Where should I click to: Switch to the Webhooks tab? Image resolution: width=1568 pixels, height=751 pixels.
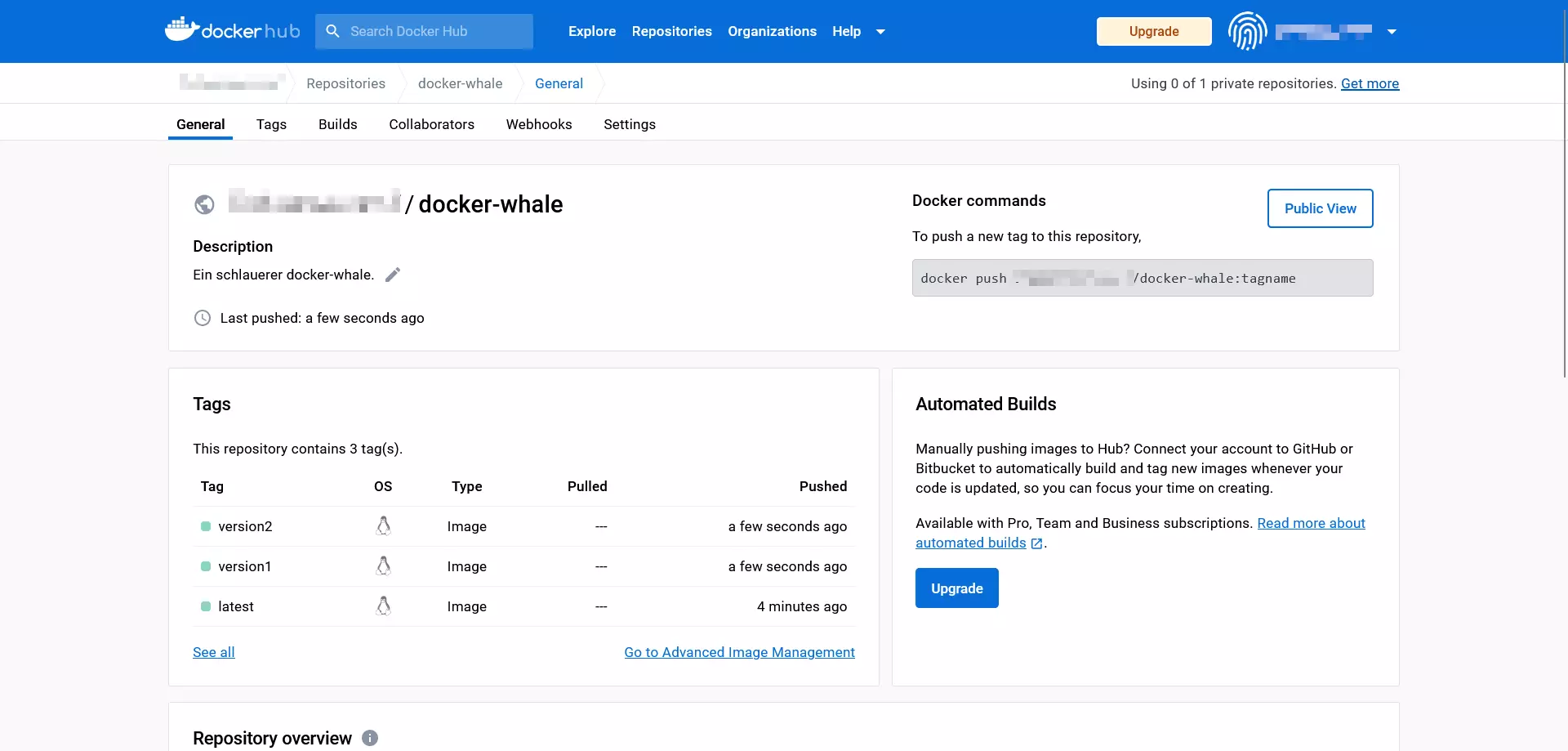point(539,124)
